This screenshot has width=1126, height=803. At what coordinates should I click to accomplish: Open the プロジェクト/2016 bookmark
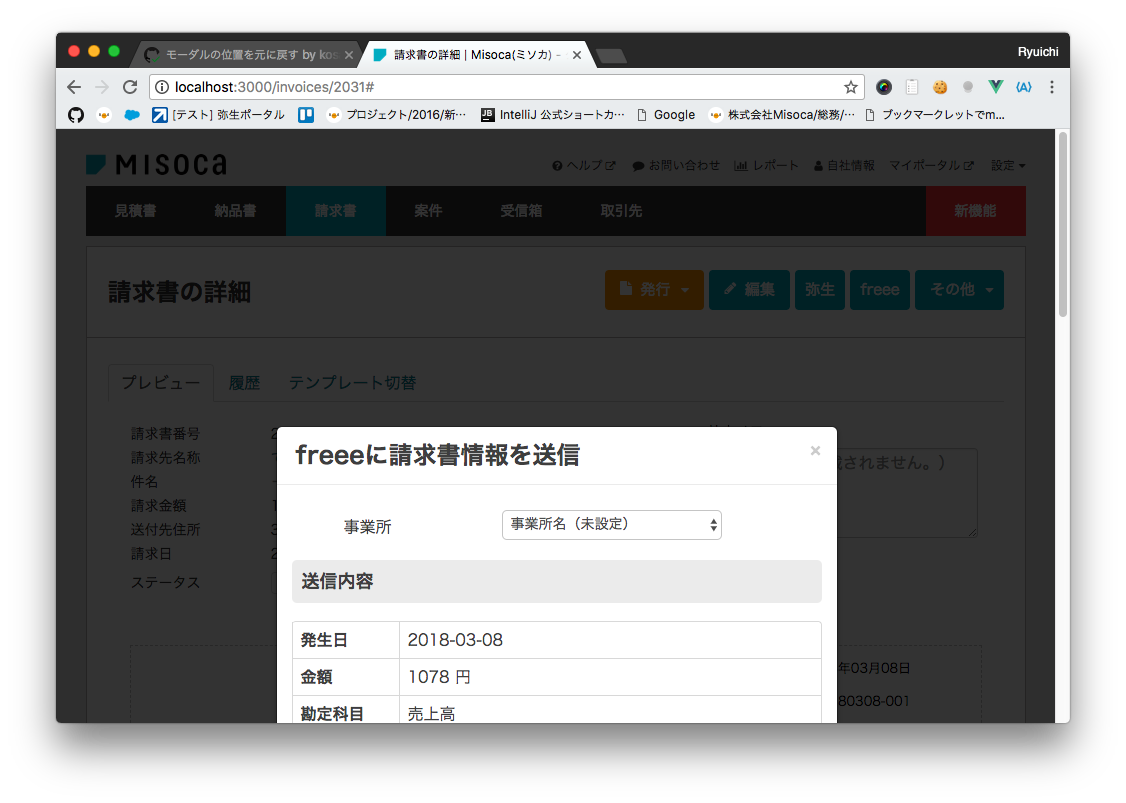(x=396, y=115)
